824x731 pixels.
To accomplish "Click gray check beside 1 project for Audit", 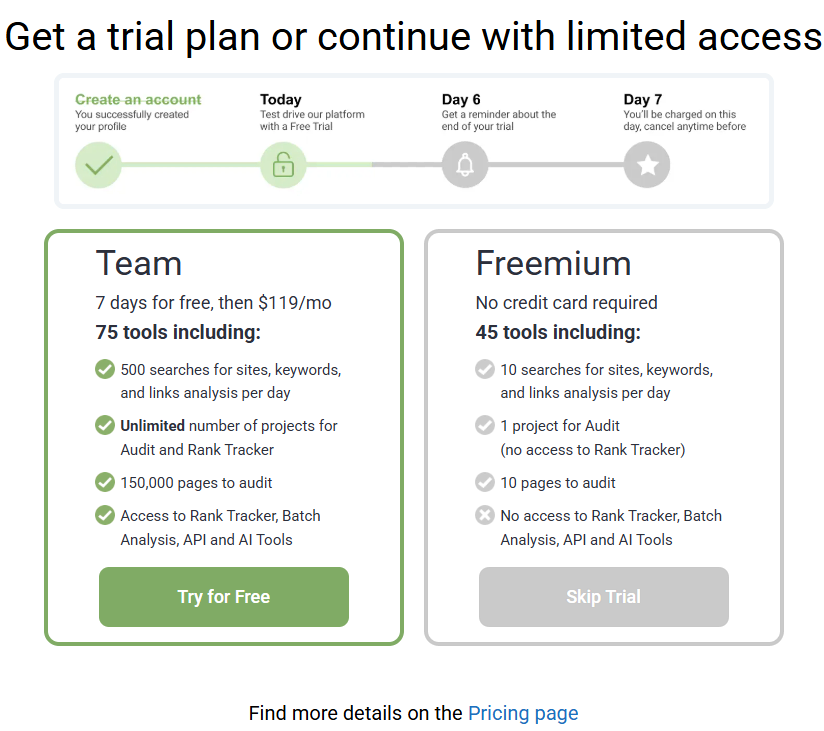I will point(485,425).
